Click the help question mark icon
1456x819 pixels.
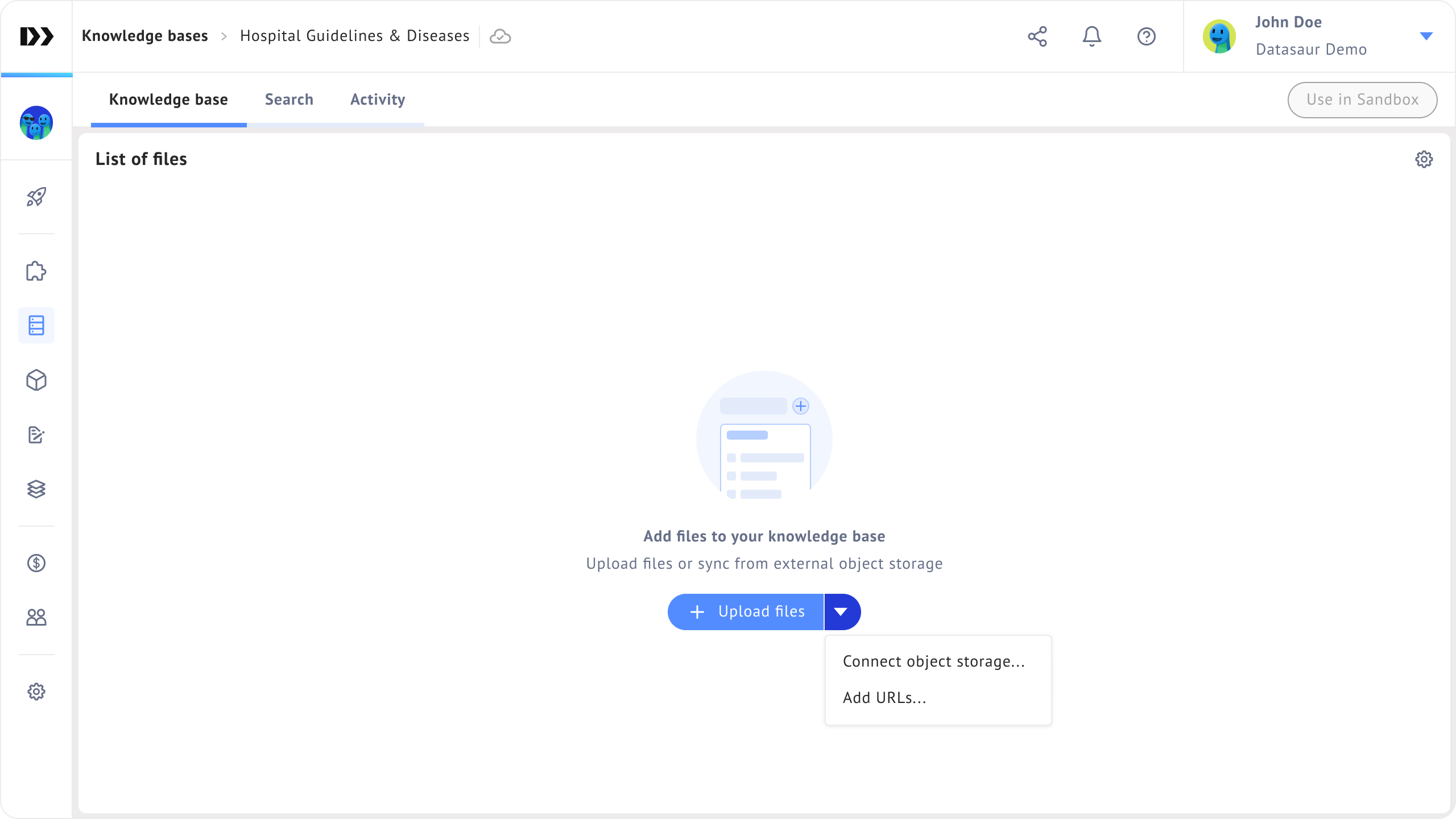coord(1146,36)
